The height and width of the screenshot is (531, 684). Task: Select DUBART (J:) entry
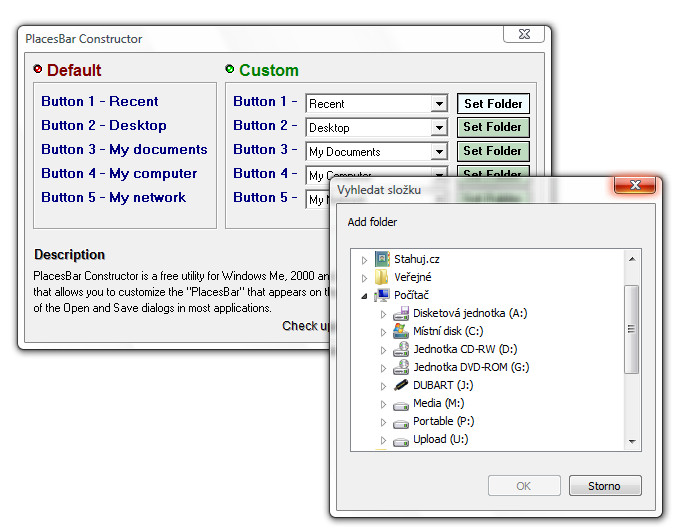(x=443, y=385)
